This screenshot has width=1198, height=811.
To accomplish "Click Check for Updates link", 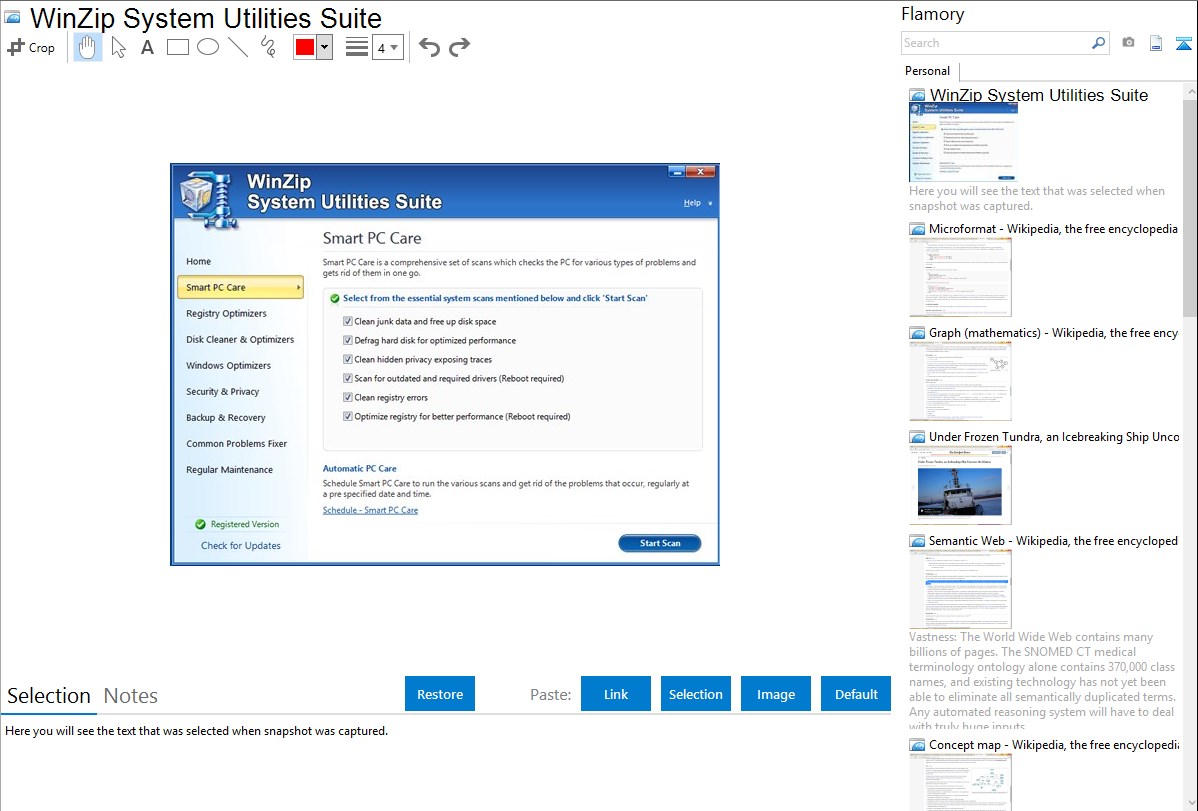I will tap(241, 546).
